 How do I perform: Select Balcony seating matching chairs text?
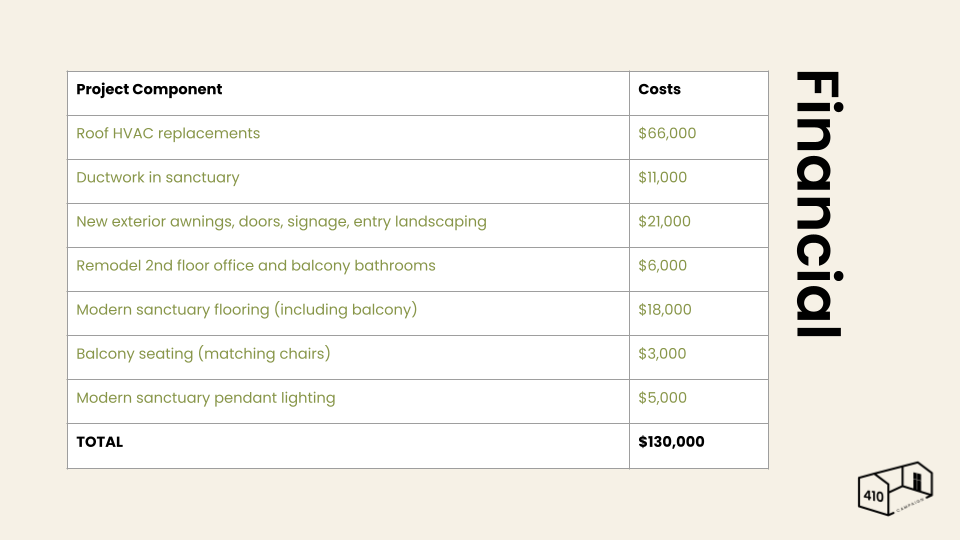click(203, 354)
